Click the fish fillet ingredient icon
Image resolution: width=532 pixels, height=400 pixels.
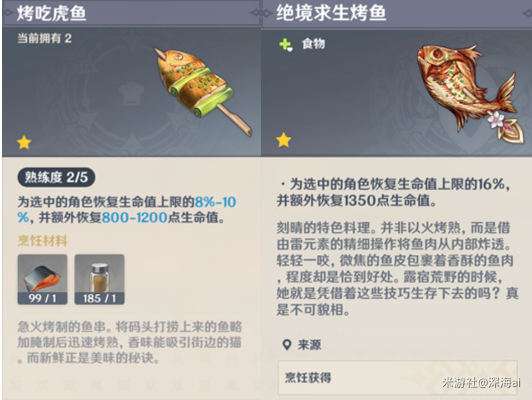point(42,279)
